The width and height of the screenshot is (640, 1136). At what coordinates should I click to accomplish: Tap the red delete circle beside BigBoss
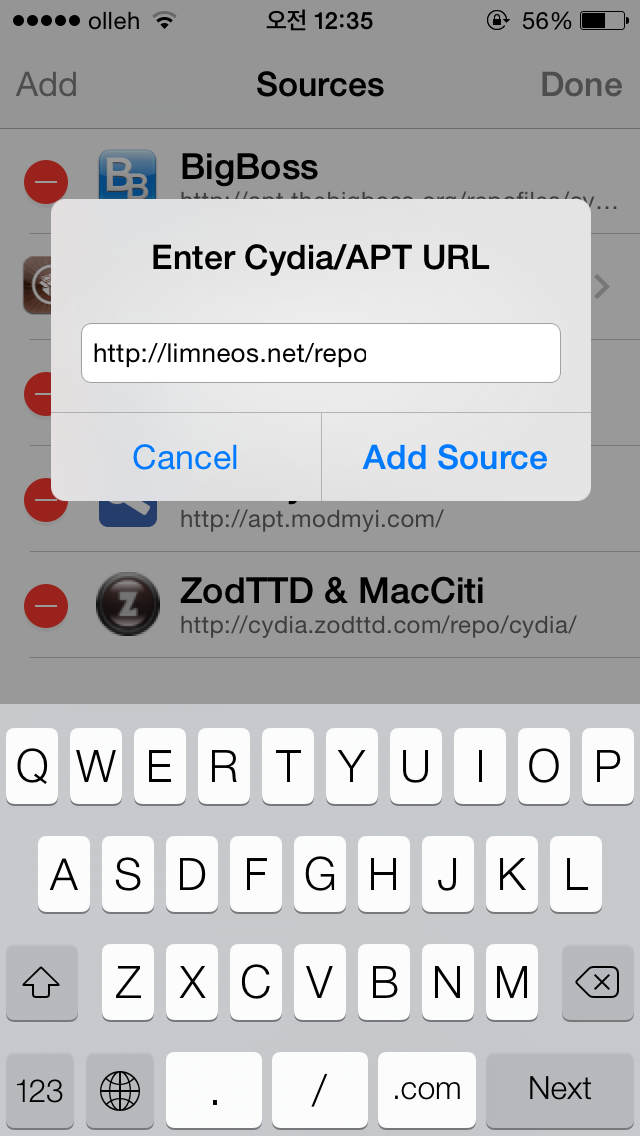coord(46,181)
